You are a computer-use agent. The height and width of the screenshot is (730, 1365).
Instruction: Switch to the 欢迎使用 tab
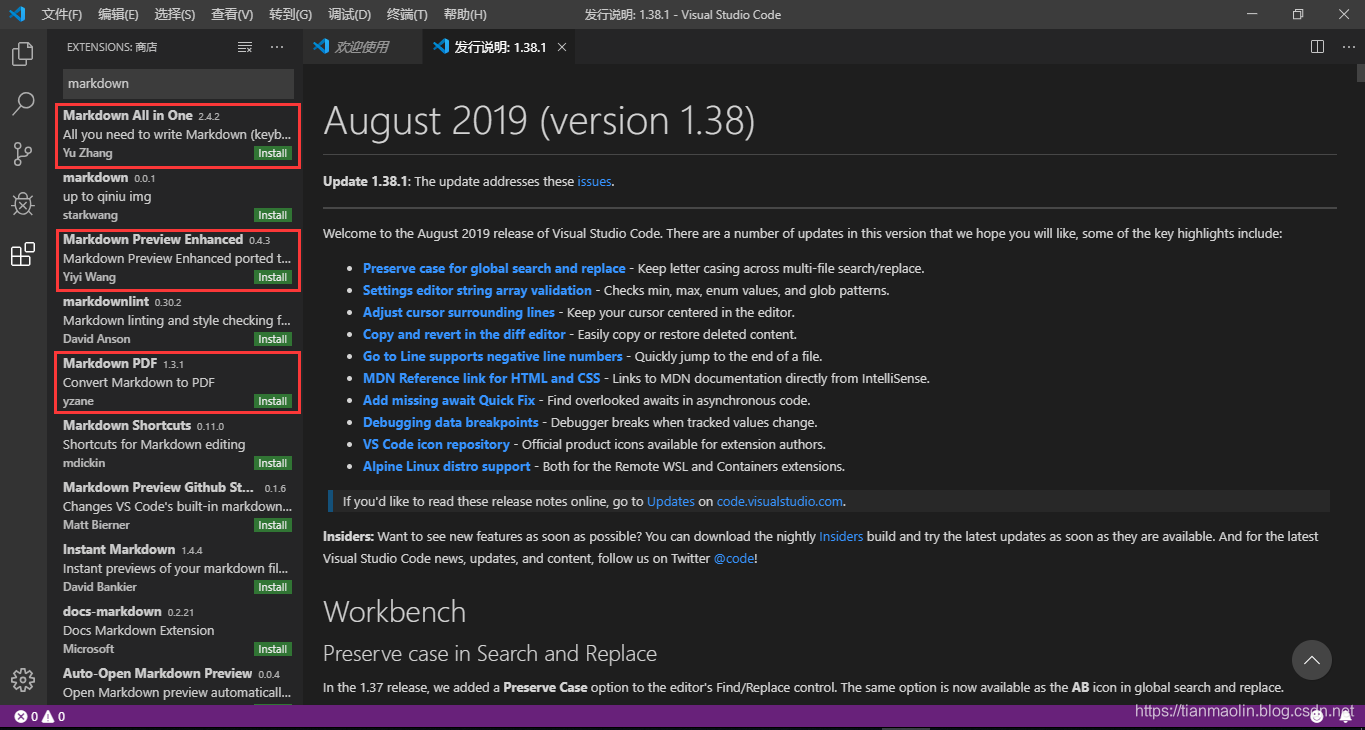click(362, 47)
